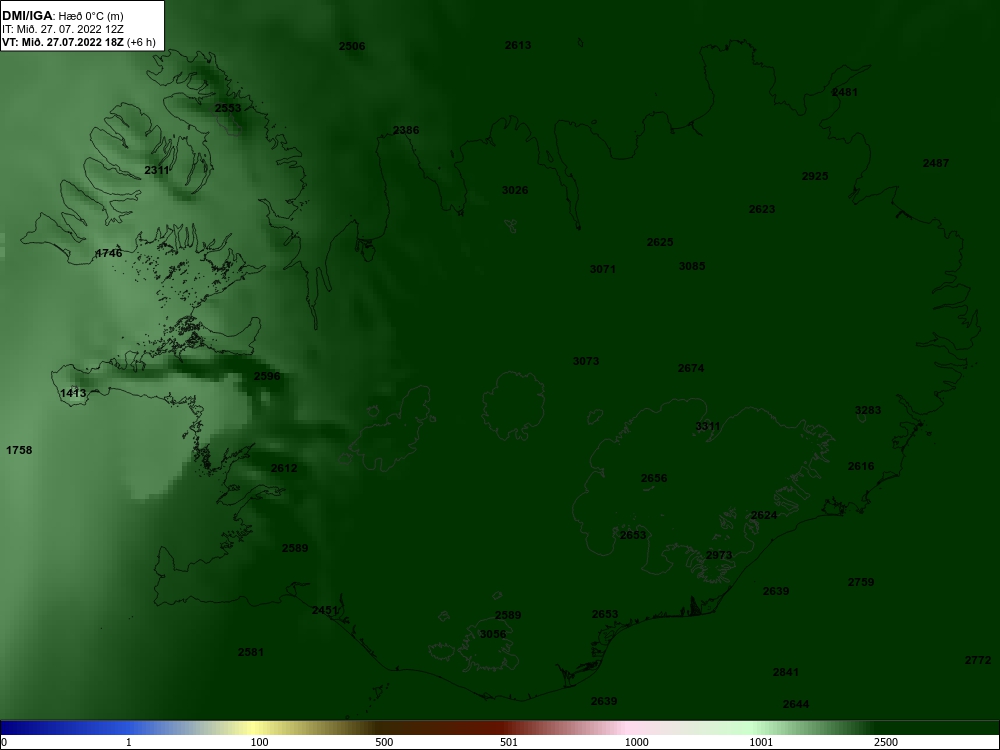Click the 3311 value on the glacier
Screen dimensions: 1000x750
click(x=708, y=426)
